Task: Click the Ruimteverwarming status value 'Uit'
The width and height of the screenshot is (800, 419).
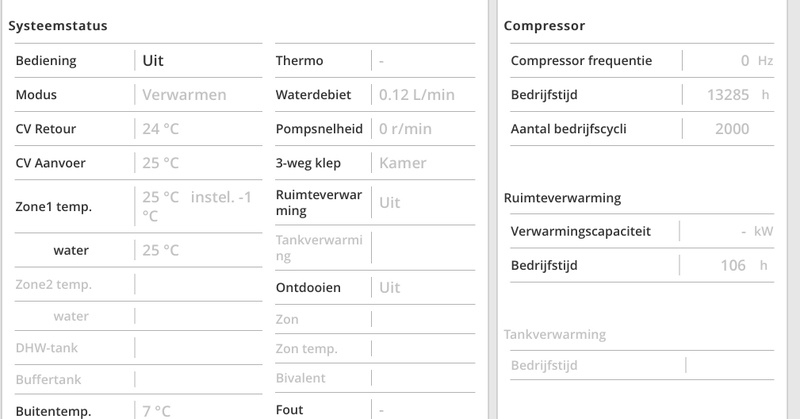Action: (x=389, y=202)
